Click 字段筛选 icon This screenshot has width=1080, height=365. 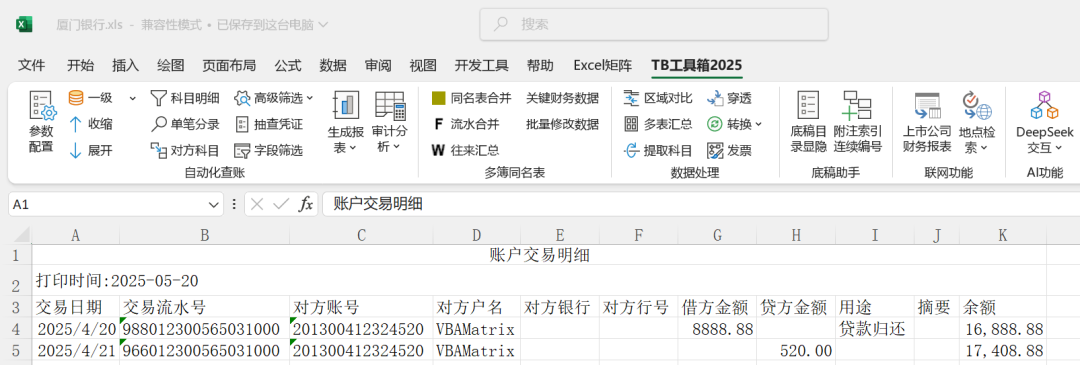tap(242, 150)
